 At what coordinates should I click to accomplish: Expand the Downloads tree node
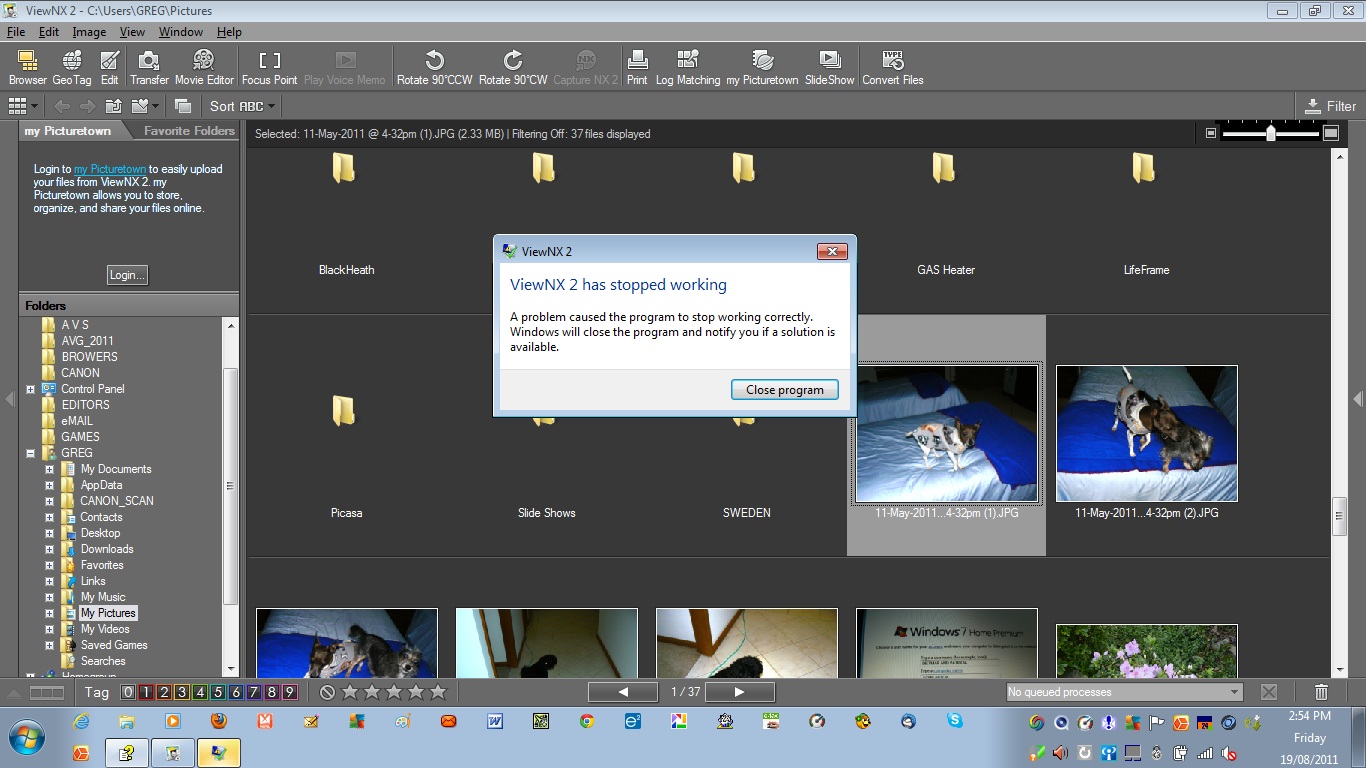tap(49, 549)
